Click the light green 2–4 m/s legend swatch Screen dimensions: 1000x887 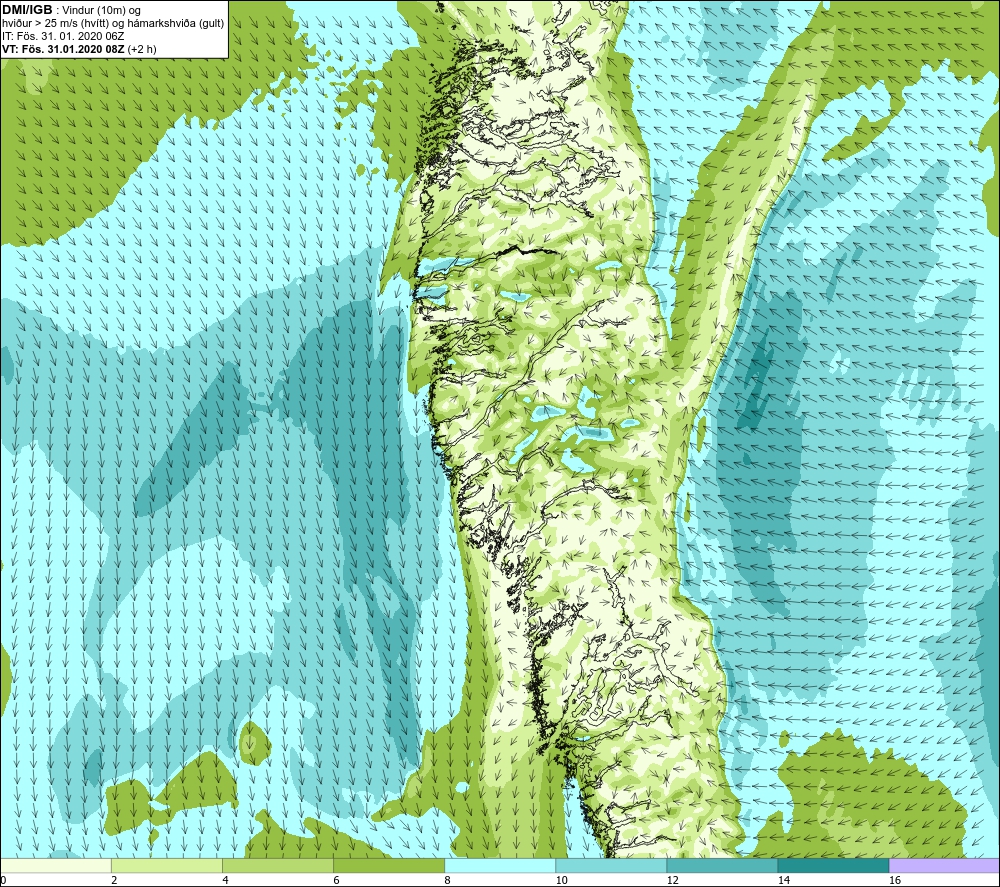(167, 865)
